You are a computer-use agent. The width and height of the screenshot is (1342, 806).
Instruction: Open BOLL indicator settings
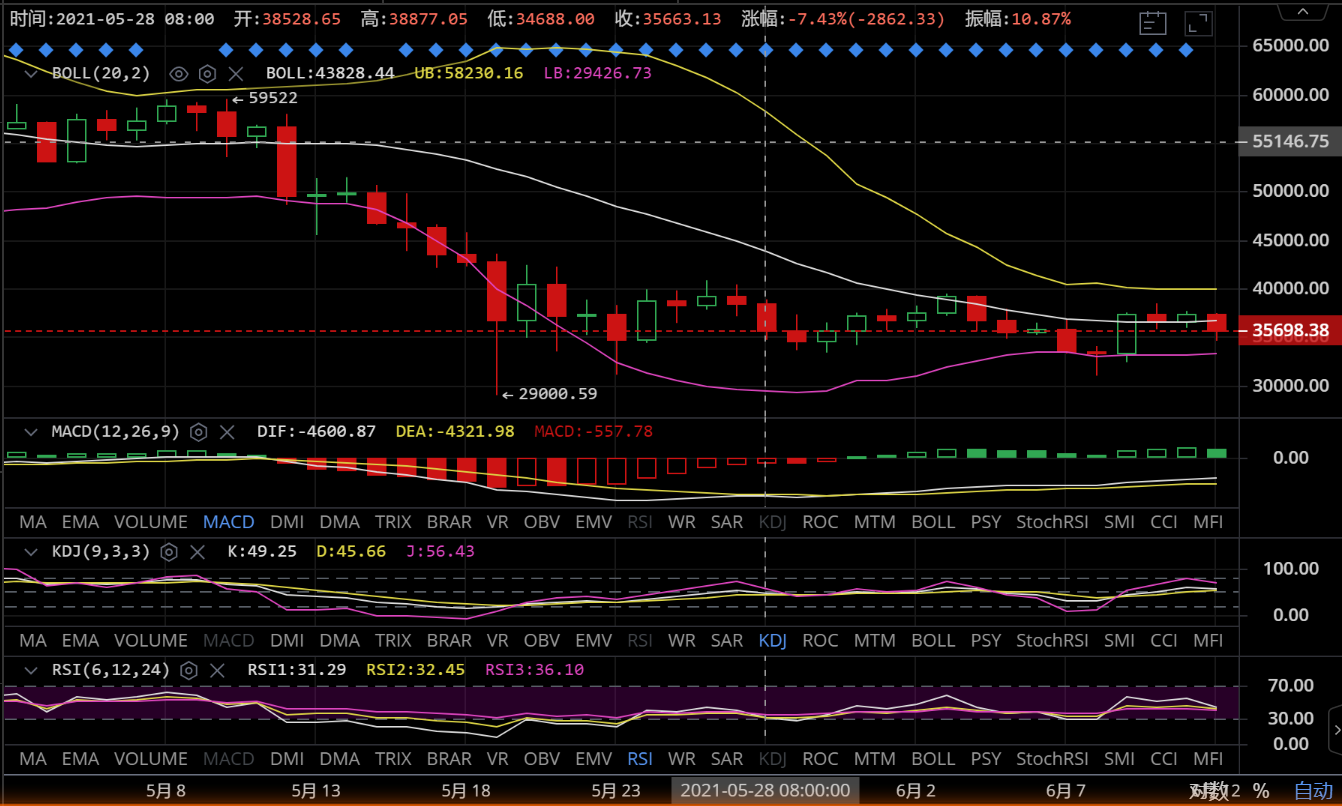(207, 73)
